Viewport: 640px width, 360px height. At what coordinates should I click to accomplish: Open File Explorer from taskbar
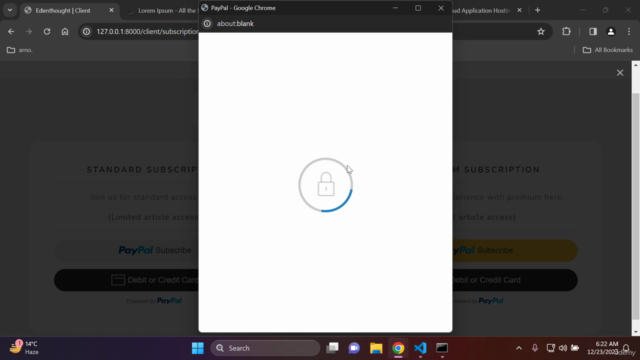(x=376, y=348)
